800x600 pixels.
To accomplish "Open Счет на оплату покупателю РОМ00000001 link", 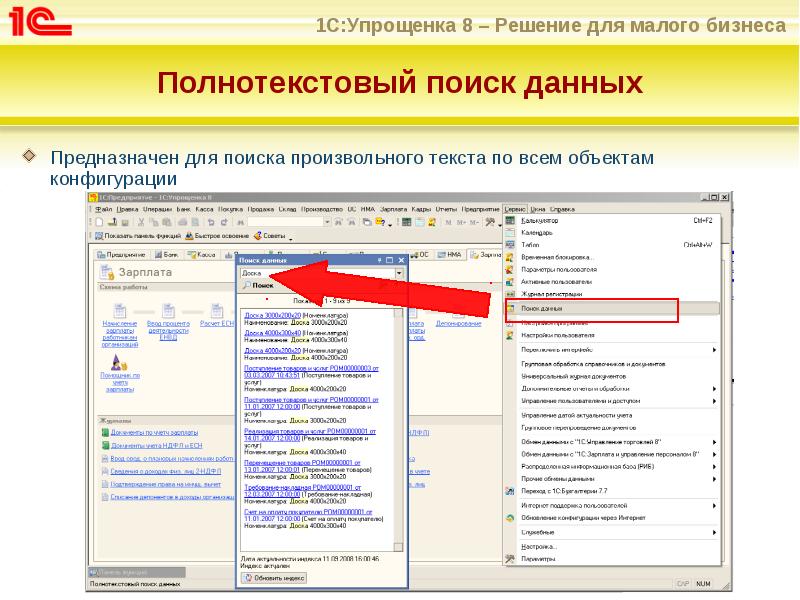I will [x=308, y=515].
